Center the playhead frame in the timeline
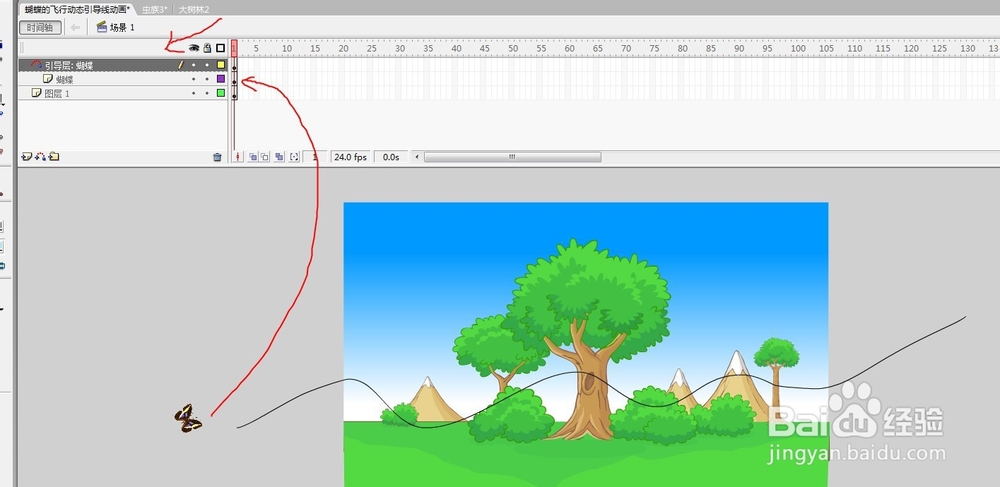The height and width of the screenshot is (487, 1000). click(x=239, y=157)
